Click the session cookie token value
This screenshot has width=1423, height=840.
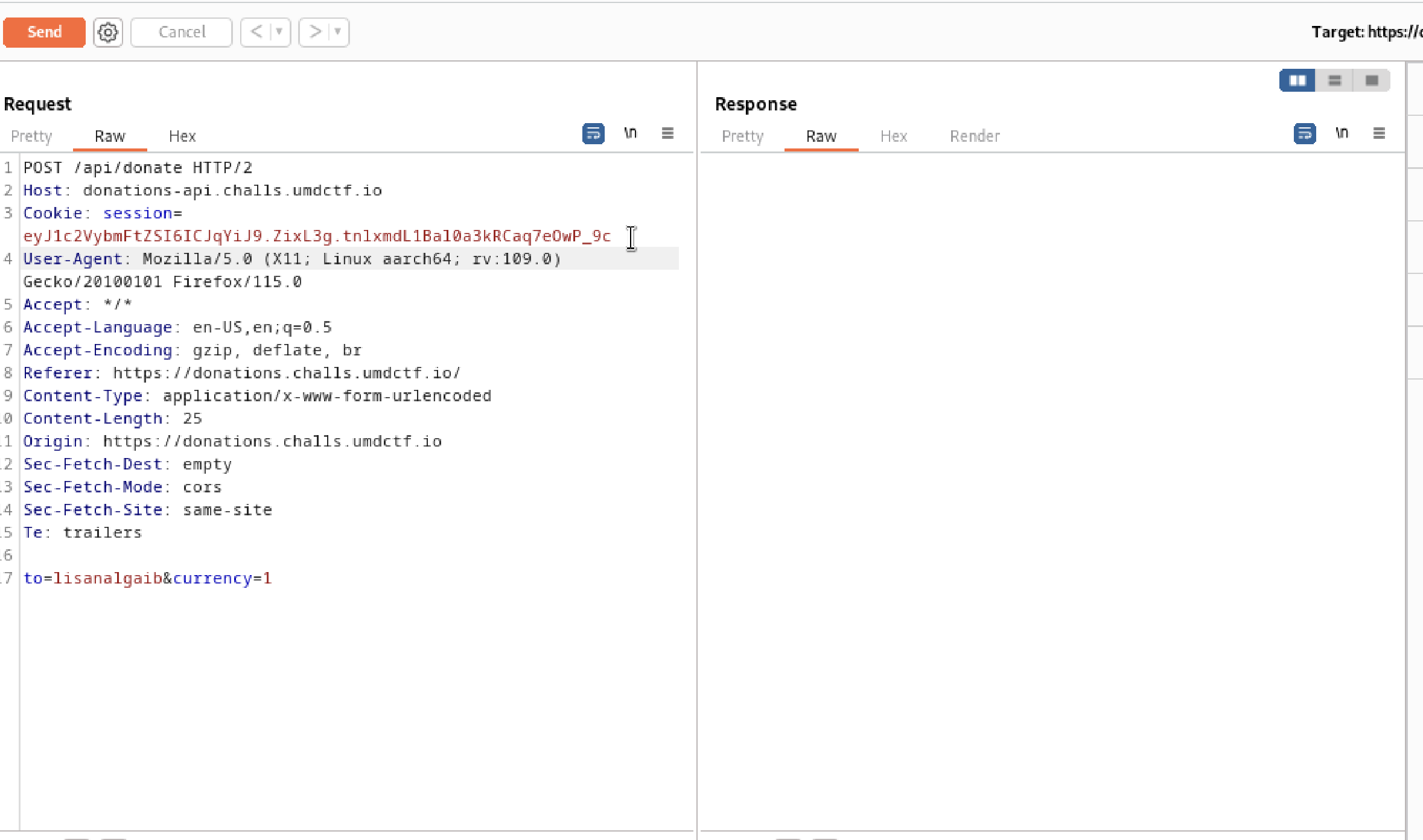tap(317, 236)
